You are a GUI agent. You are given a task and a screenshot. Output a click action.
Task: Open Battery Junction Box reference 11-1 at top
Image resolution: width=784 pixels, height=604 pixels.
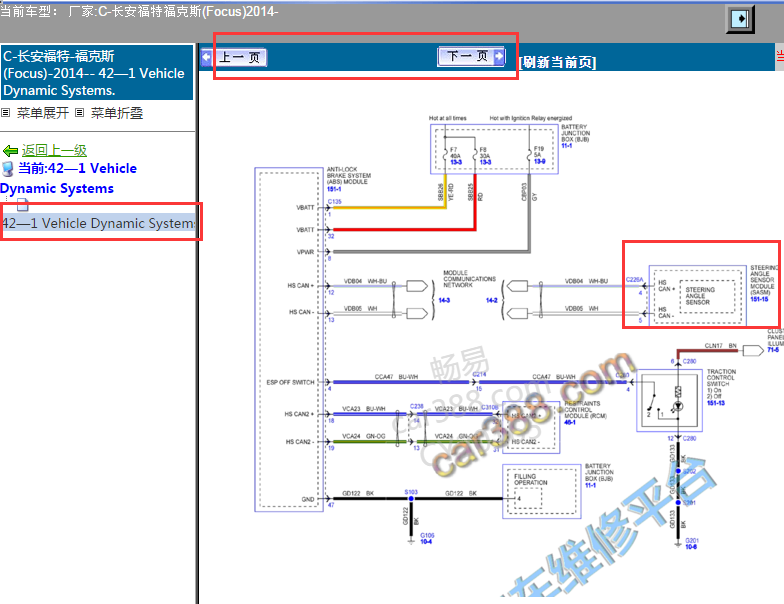pos(566,146)
